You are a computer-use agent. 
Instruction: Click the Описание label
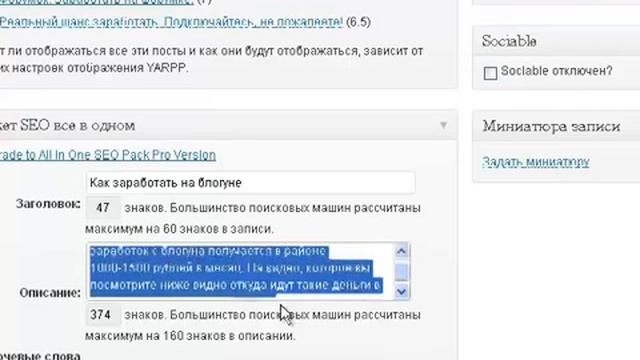click(x=50, y=293)
